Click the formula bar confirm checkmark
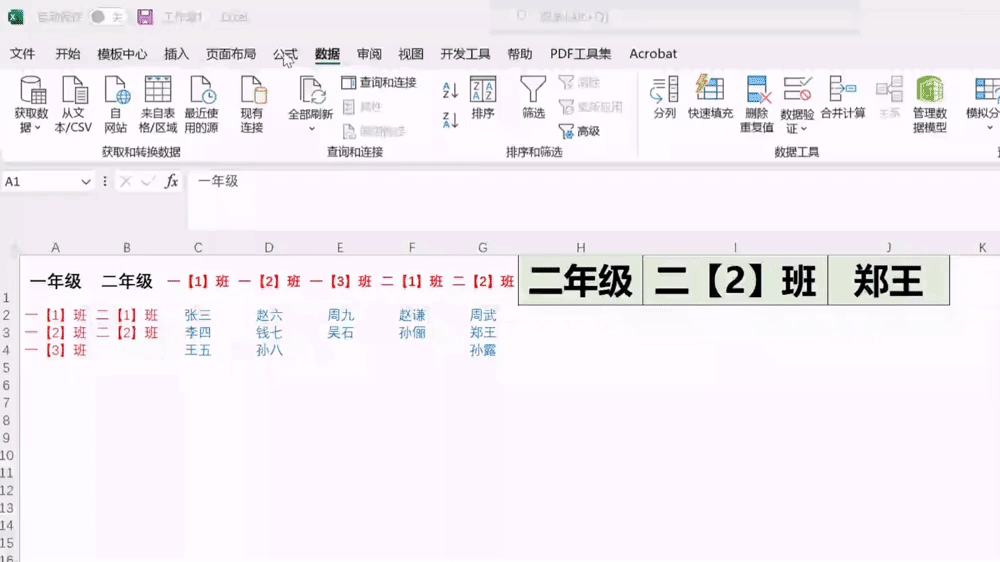The image size is (1000, 562). [x=148, y=182]
